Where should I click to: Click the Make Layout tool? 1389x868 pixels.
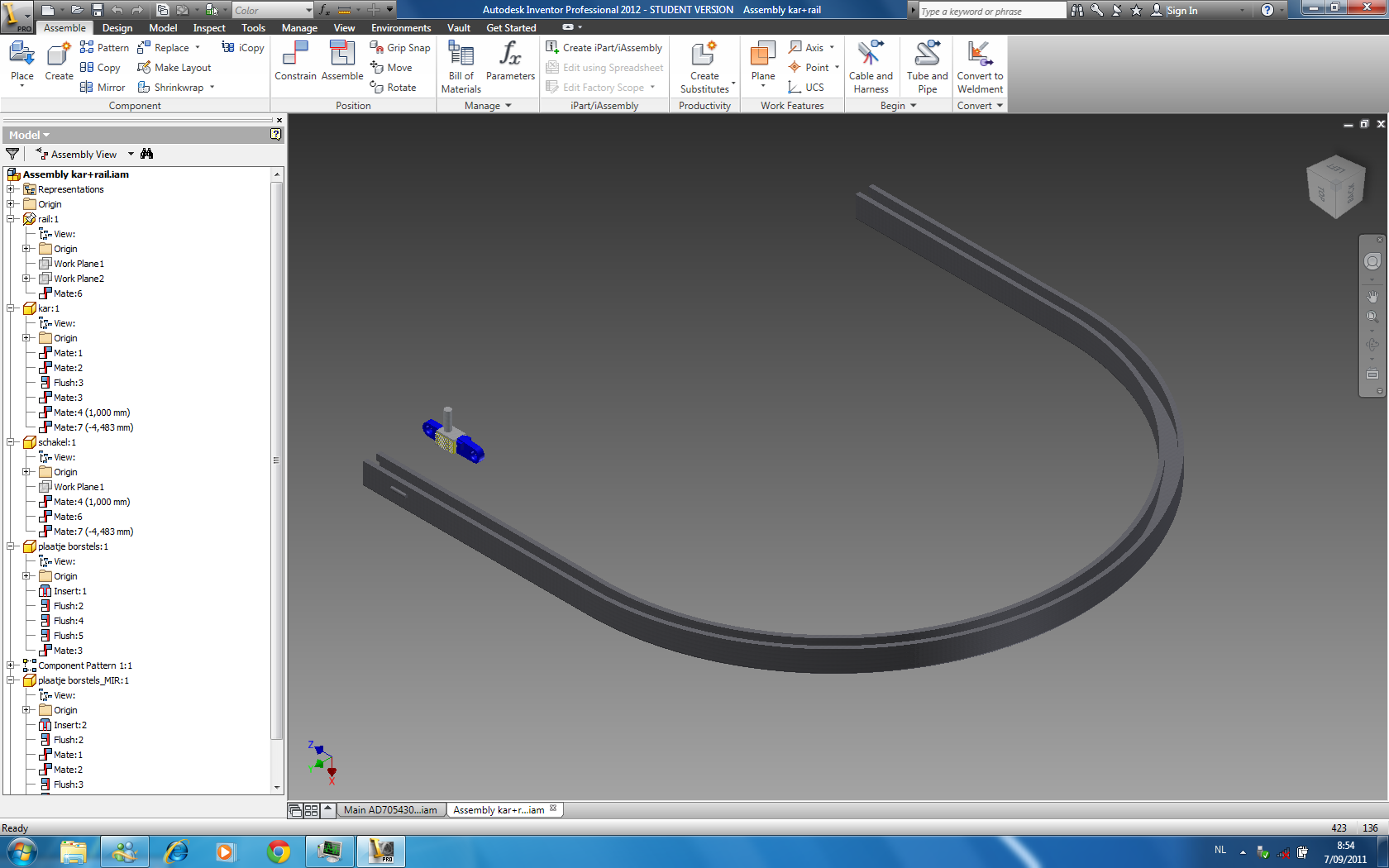174,68
